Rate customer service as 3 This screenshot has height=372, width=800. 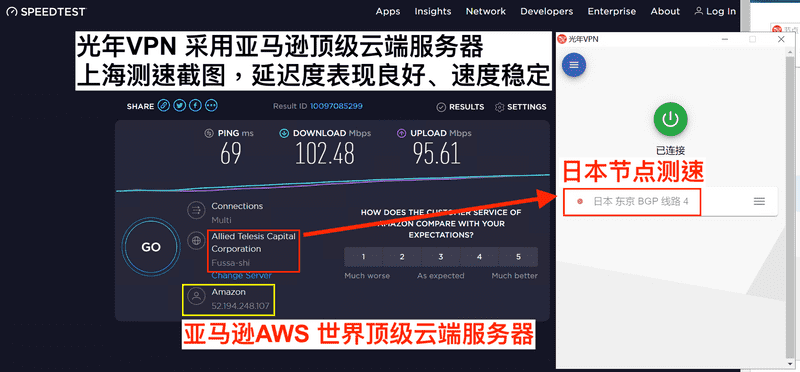[x=441, y=257]
